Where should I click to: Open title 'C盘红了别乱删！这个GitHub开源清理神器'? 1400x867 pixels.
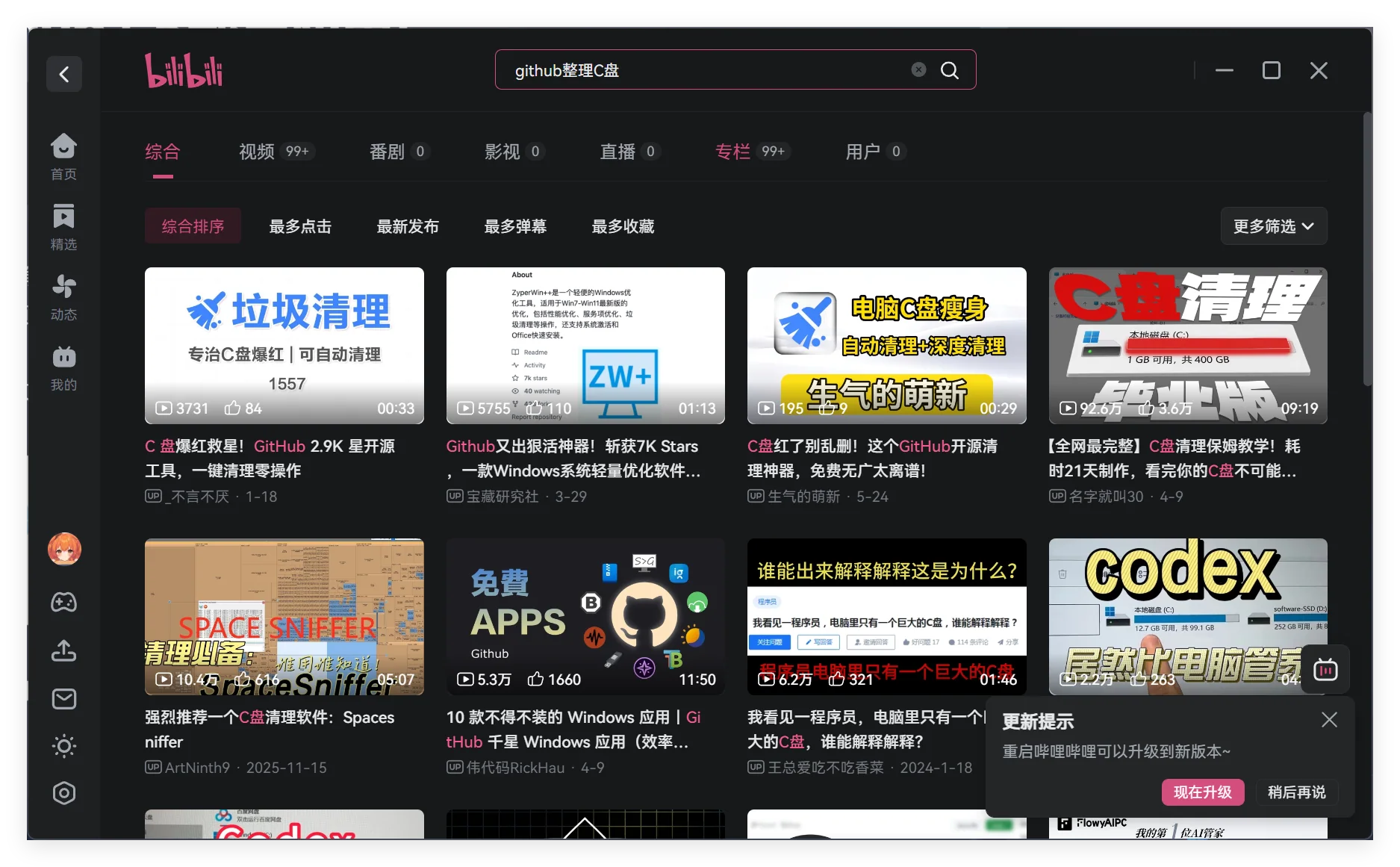tap(873, 459)
